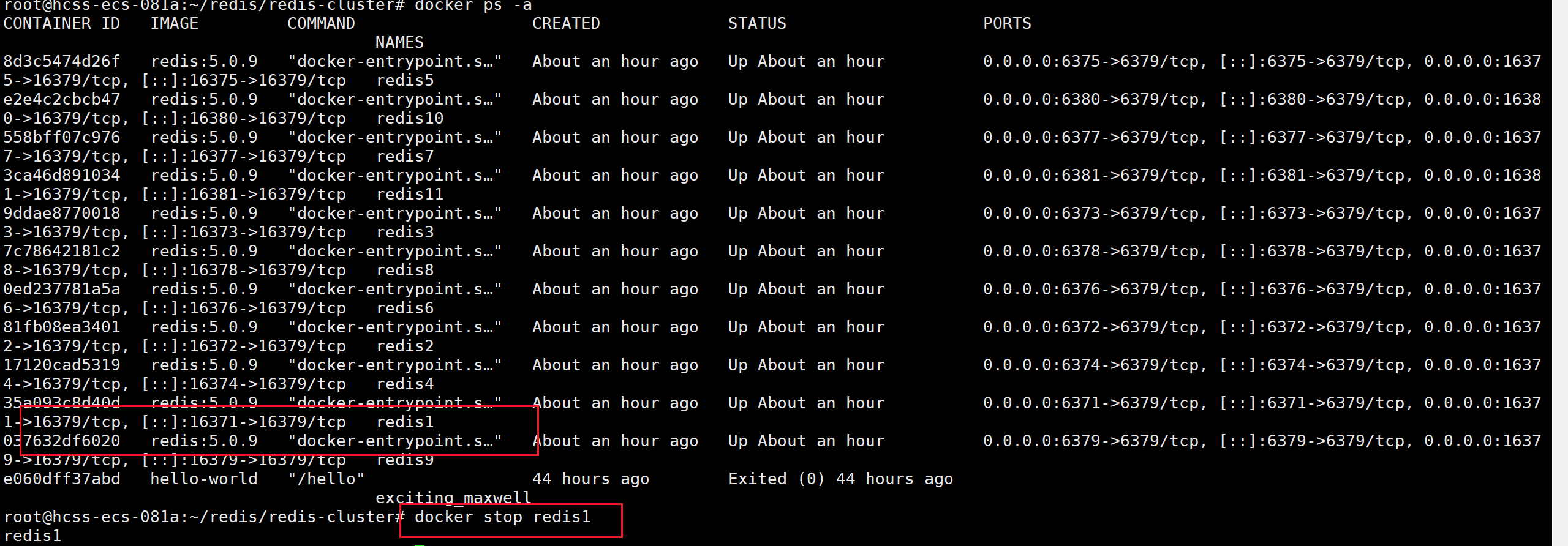
Task: Click container name redis10
Action: 410,119
